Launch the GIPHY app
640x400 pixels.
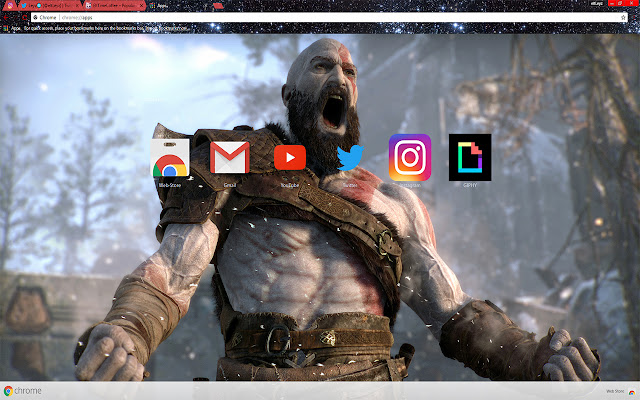[x=470, y=157]
